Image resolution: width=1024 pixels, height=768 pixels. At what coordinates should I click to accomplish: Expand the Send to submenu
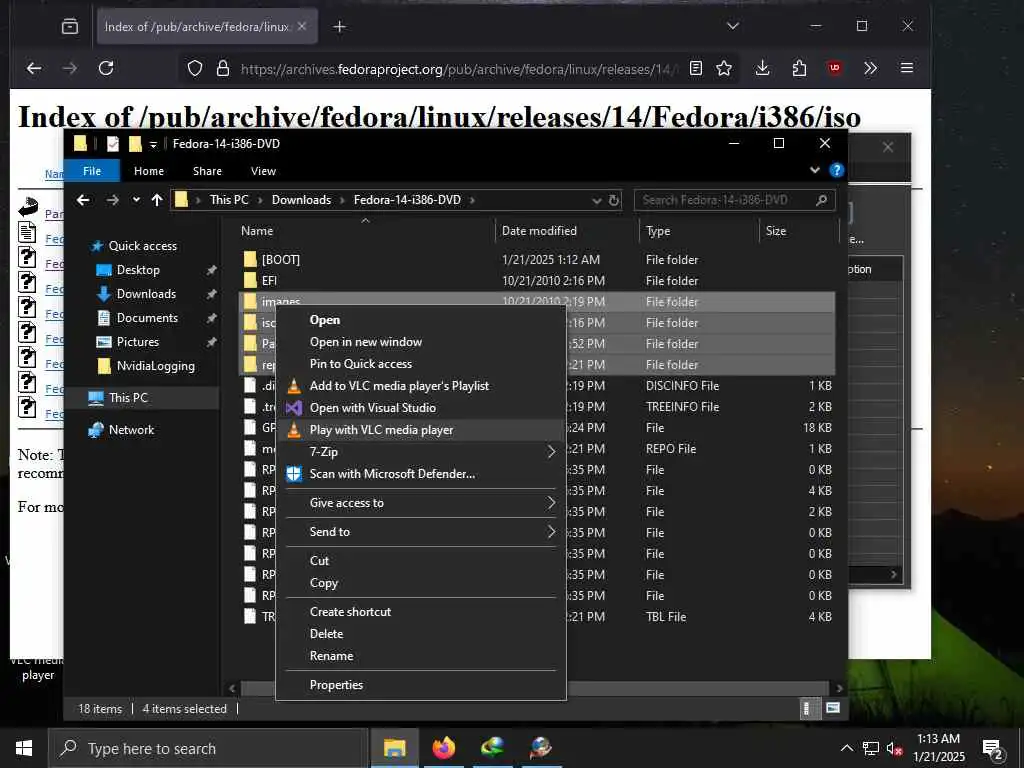(x=421, y=532)
